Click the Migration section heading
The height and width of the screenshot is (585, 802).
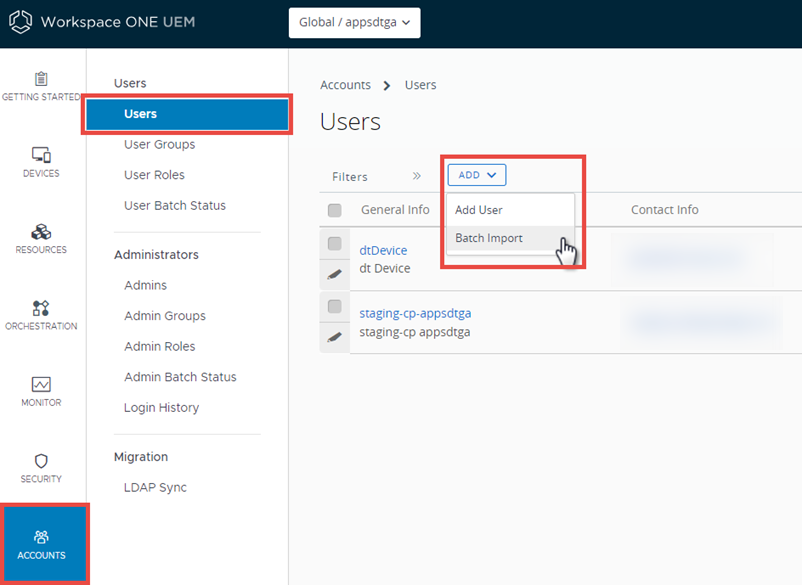141,457
